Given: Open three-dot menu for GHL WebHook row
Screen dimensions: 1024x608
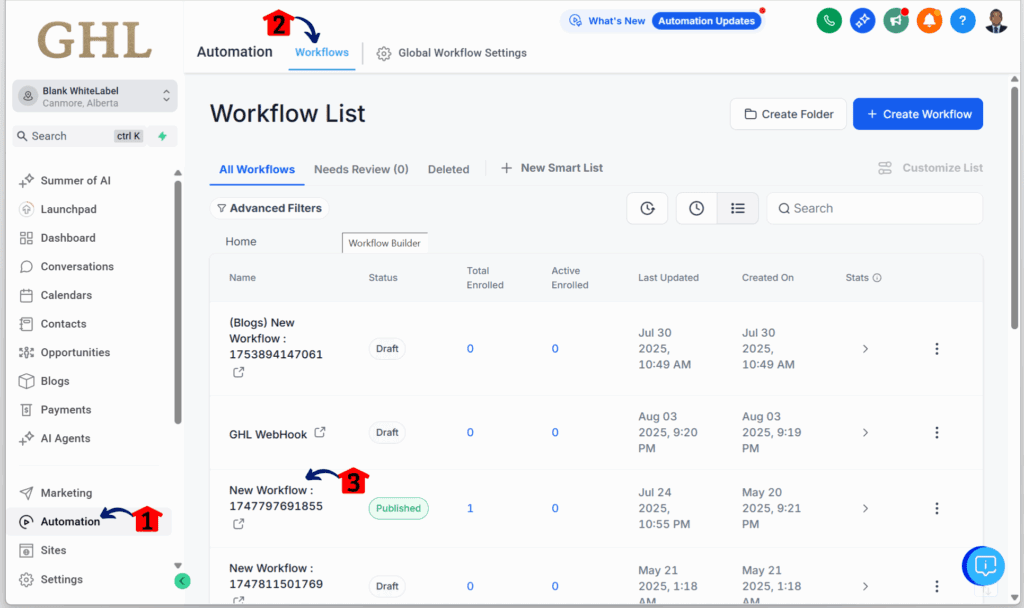Looking at the screenshot, I should [x=936, y=432].
